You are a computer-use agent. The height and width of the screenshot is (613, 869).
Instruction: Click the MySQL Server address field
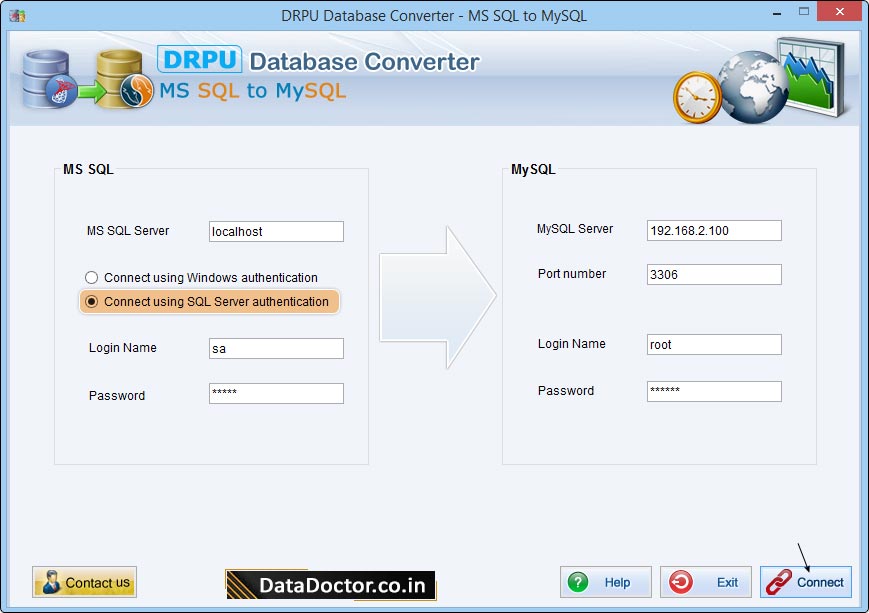(713, 230)
